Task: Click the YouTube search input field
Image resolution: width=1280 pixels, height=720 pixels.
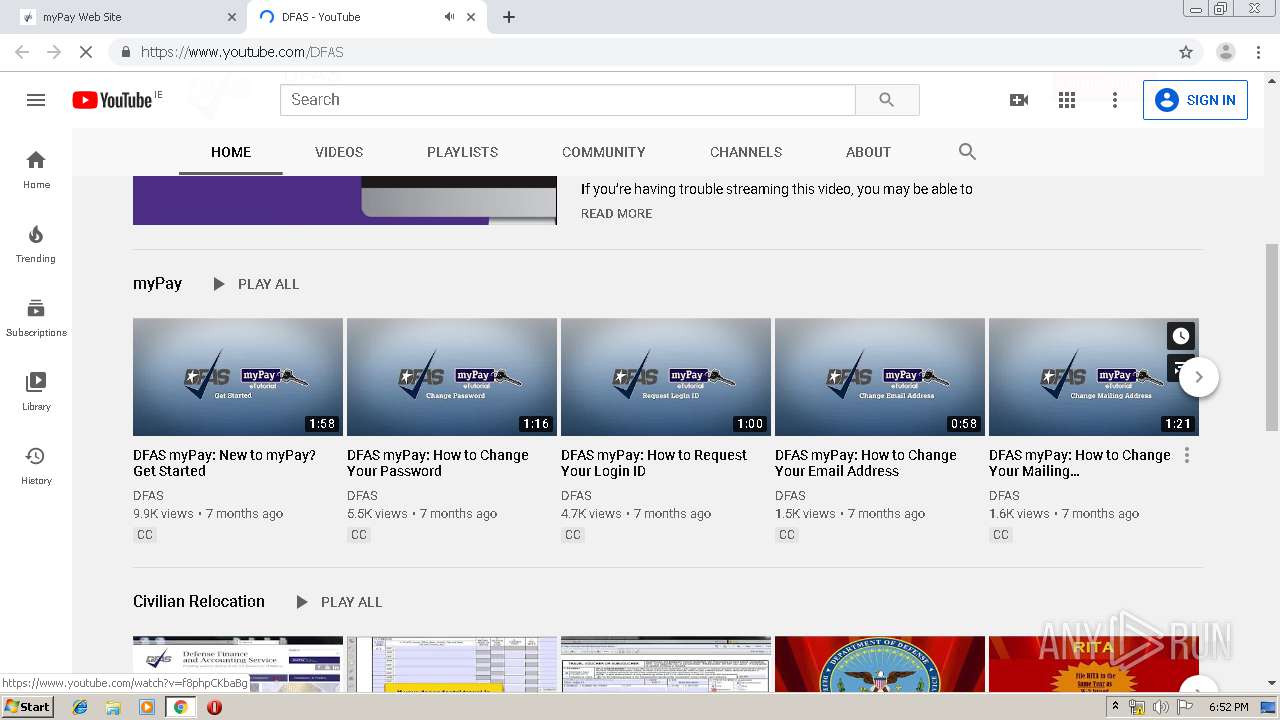Action: pos(568,100)
